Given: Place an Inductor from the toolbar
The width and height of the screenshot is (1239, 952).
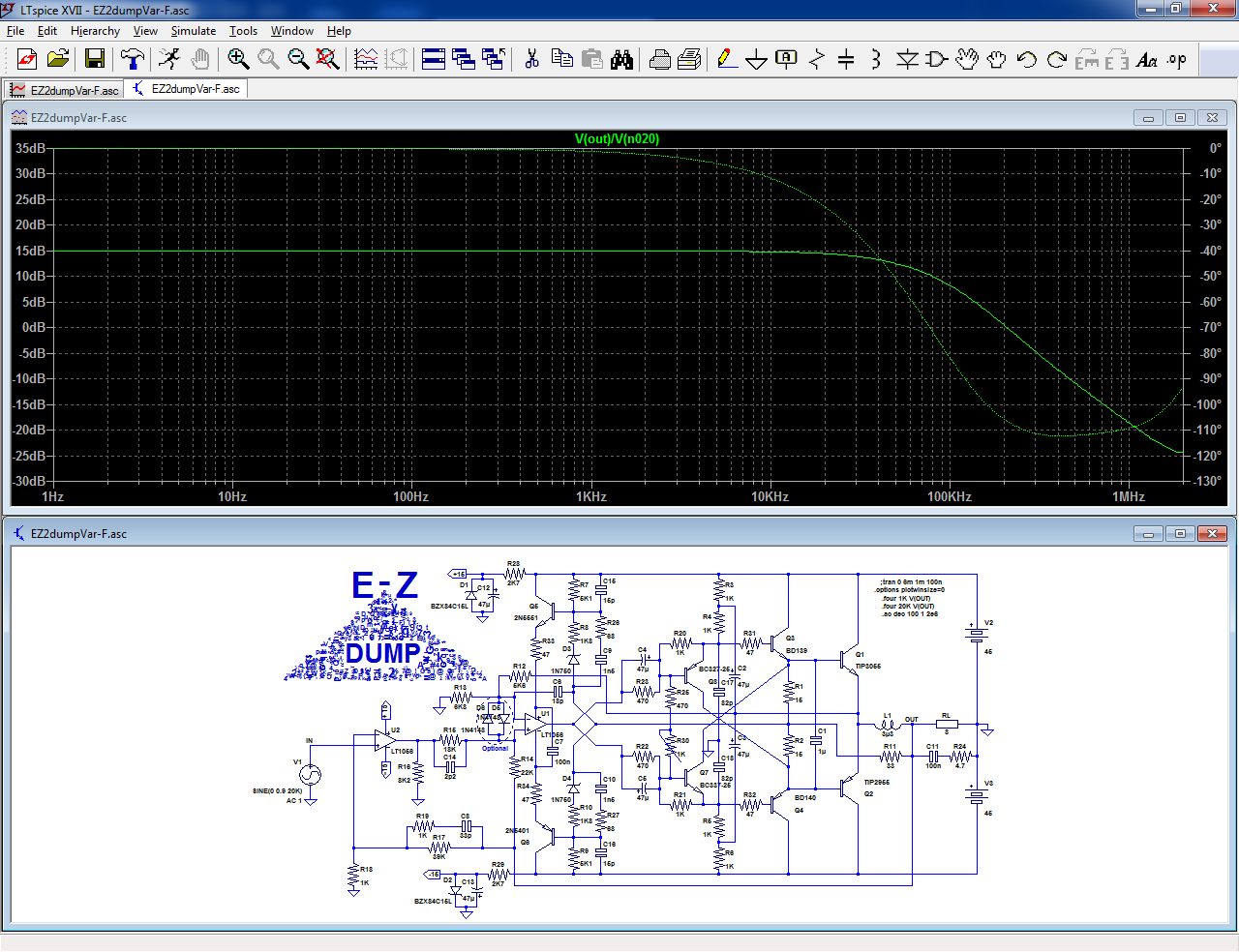Looking at the screenshot, I should (x=876, y=59).
